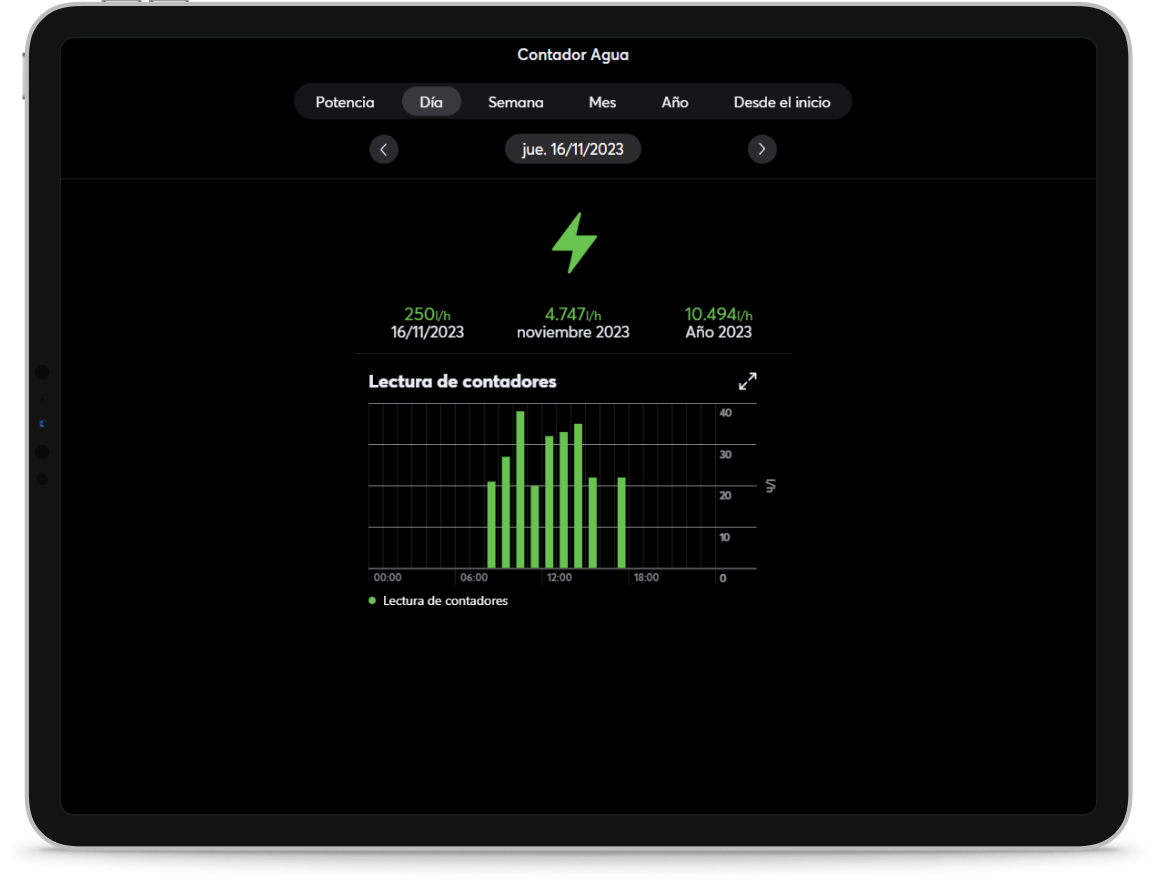Toggle the Lectura de contadores legend series
Screen dimensions: 1155x882
pos(438,601)
